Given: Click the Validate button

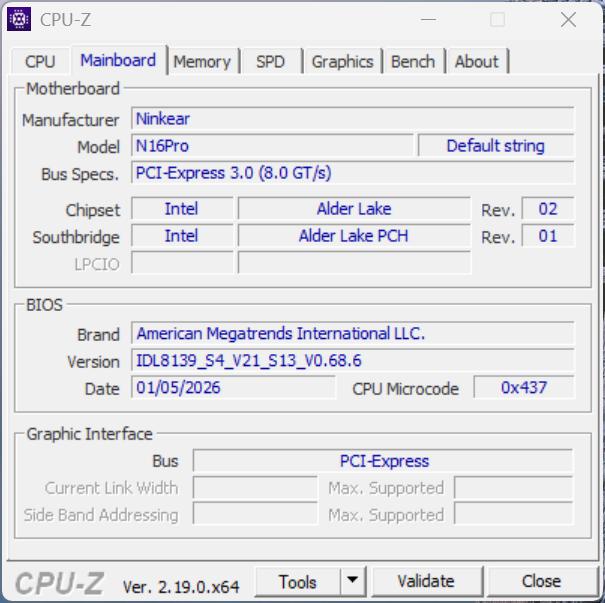Looking at the screenshot, I should tap(426, 582).
